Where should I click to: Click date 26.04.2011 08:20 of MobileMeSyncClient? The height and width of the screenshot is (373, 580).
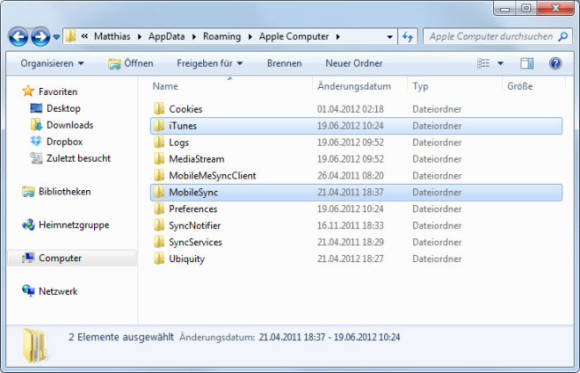350,176
